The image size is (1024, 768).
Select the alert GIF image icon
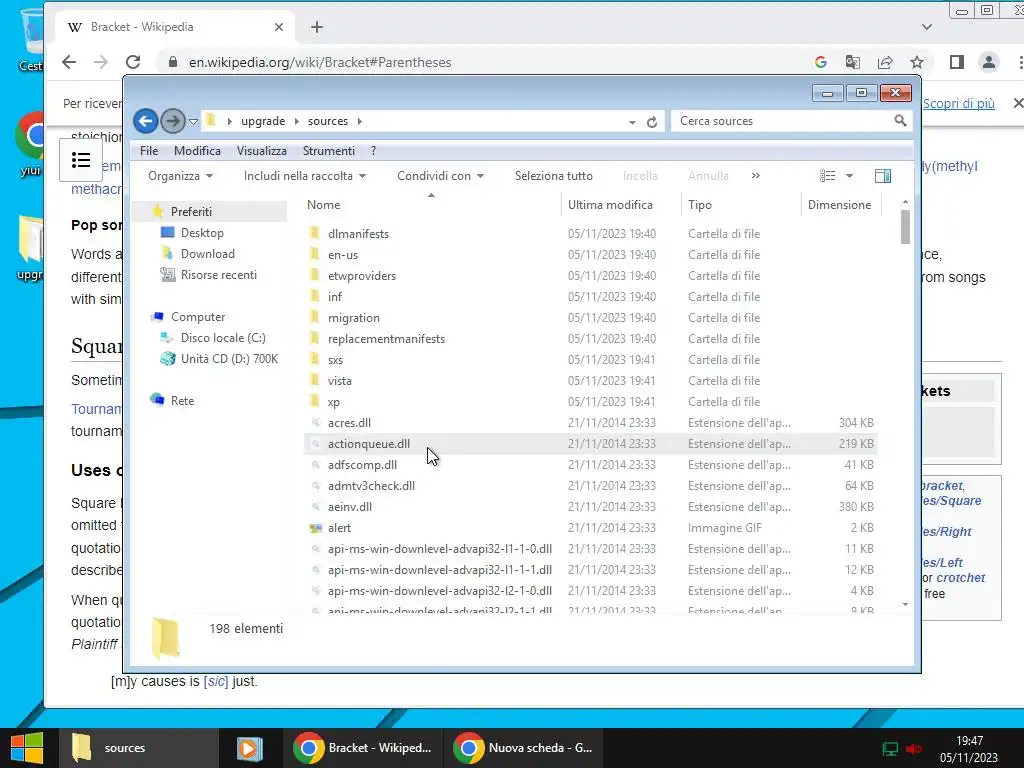pyautogui.click(x=315, y=528)
